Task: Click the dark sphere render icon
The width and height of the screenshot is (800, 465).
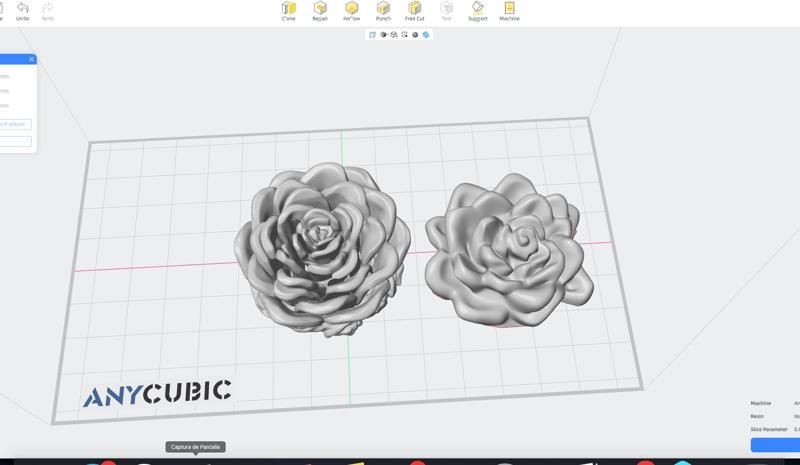Action: click(x=415, y=35)
